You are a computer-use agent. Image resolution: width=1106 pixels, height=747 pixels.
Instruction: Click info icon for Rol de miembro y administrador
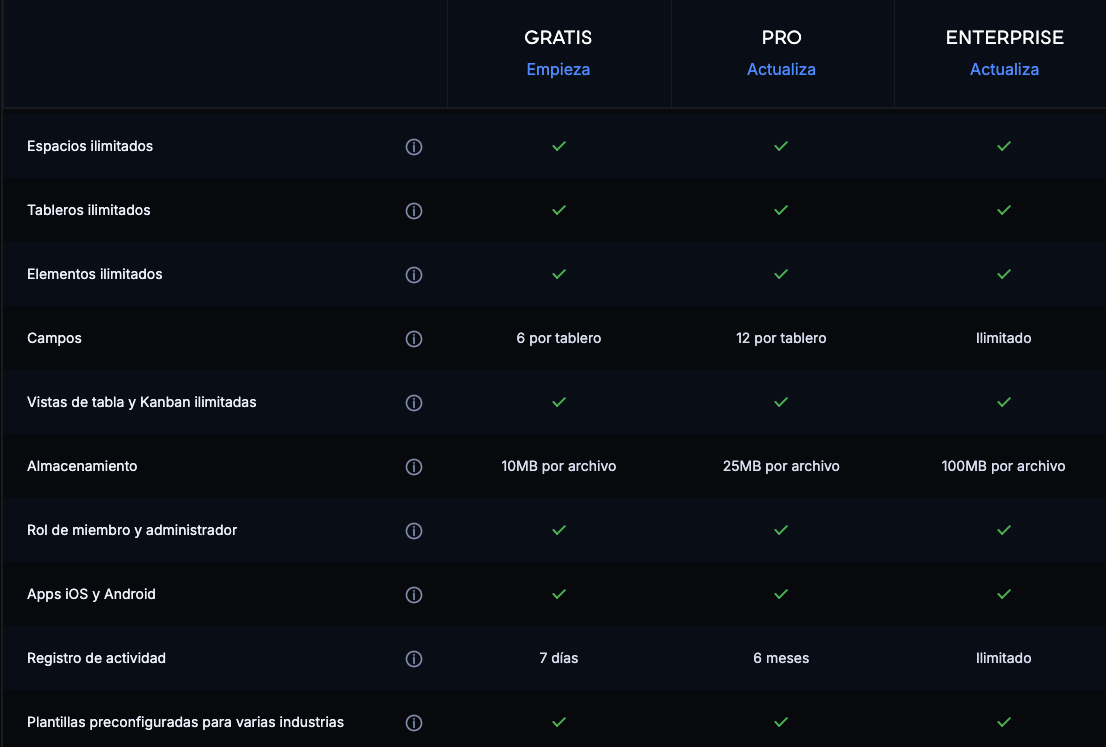coord(414,531)
